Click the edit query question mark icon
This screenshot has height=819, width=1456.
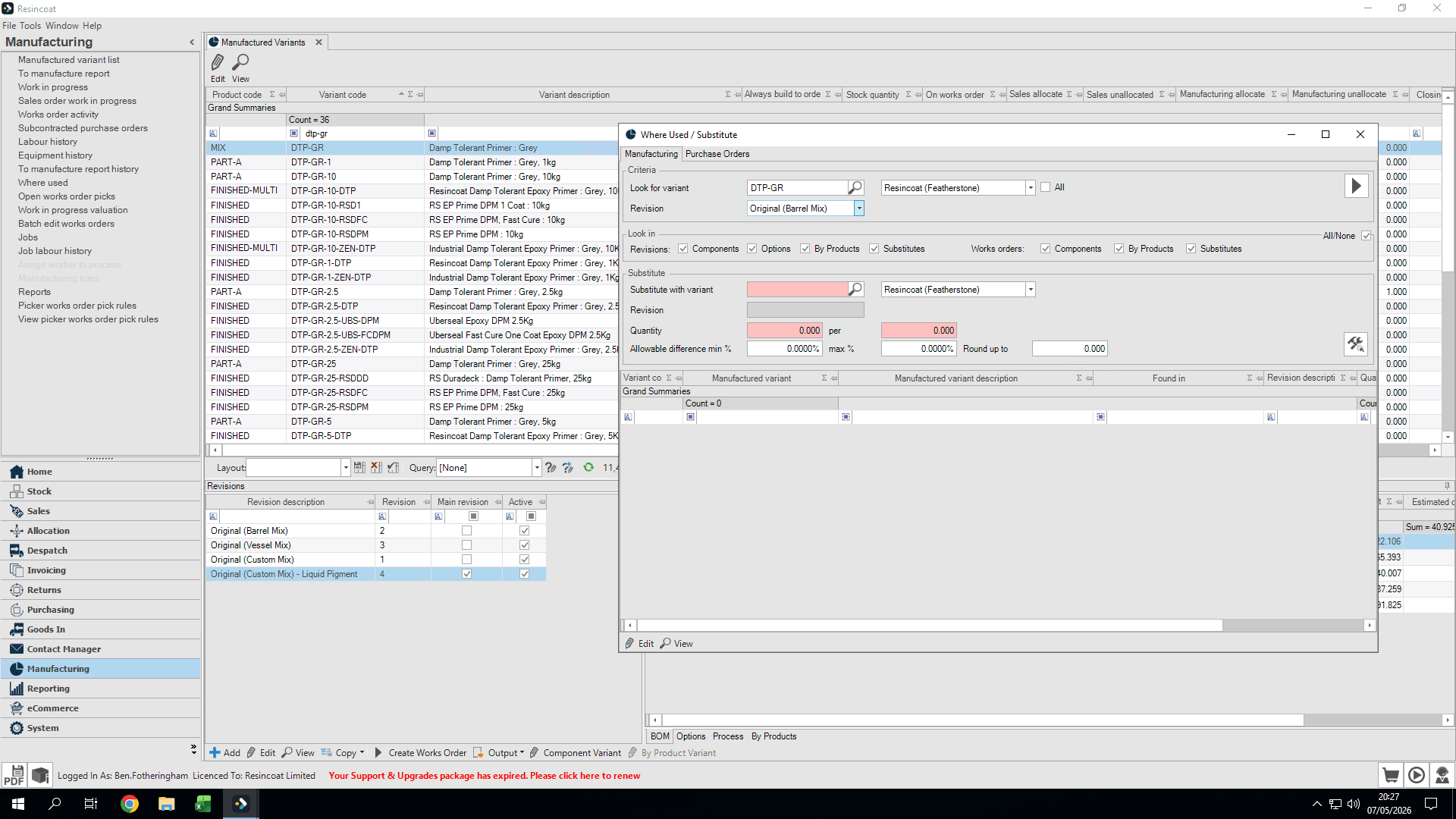551,468
